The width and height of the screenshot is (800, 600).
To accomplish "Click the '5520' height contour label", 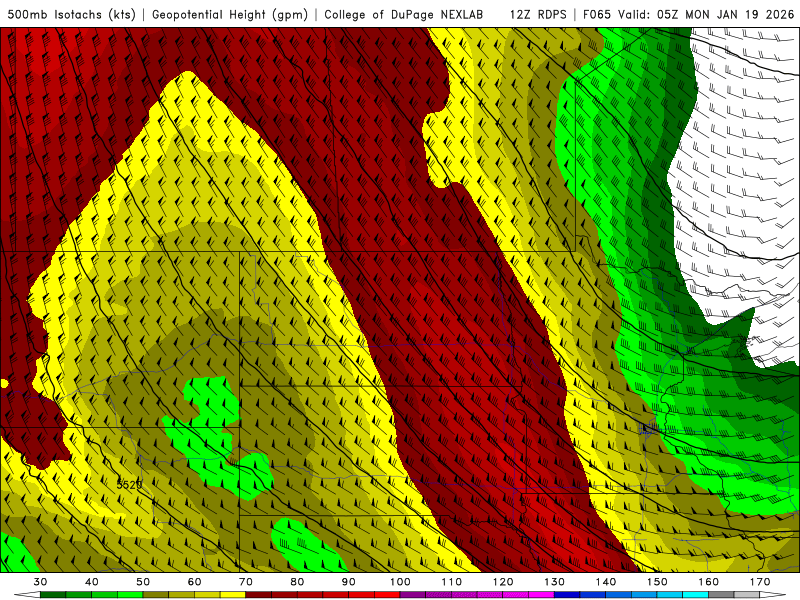I will pos(129,484).
